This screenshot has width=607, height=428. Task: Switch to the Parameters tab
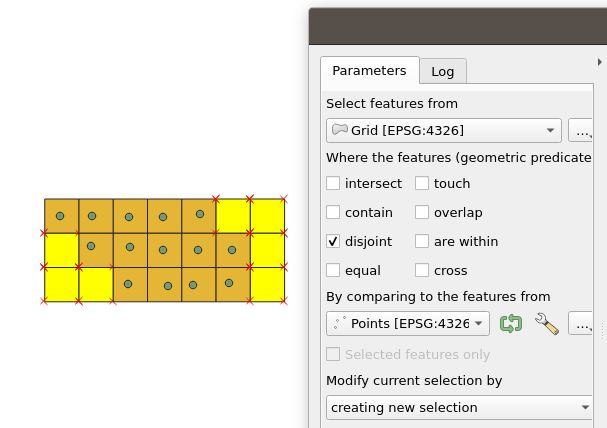click(x=369, y=70)
